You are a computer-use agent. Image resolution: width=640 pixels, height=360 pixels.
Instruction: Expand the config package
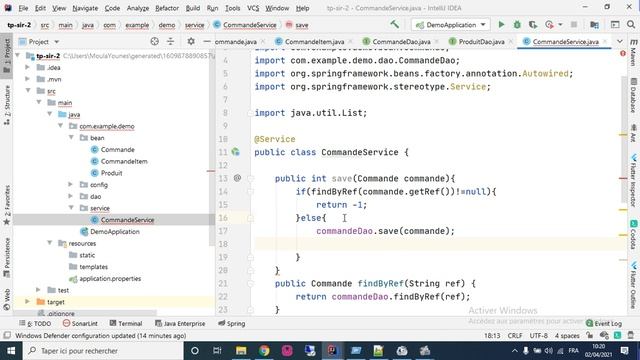71,184
